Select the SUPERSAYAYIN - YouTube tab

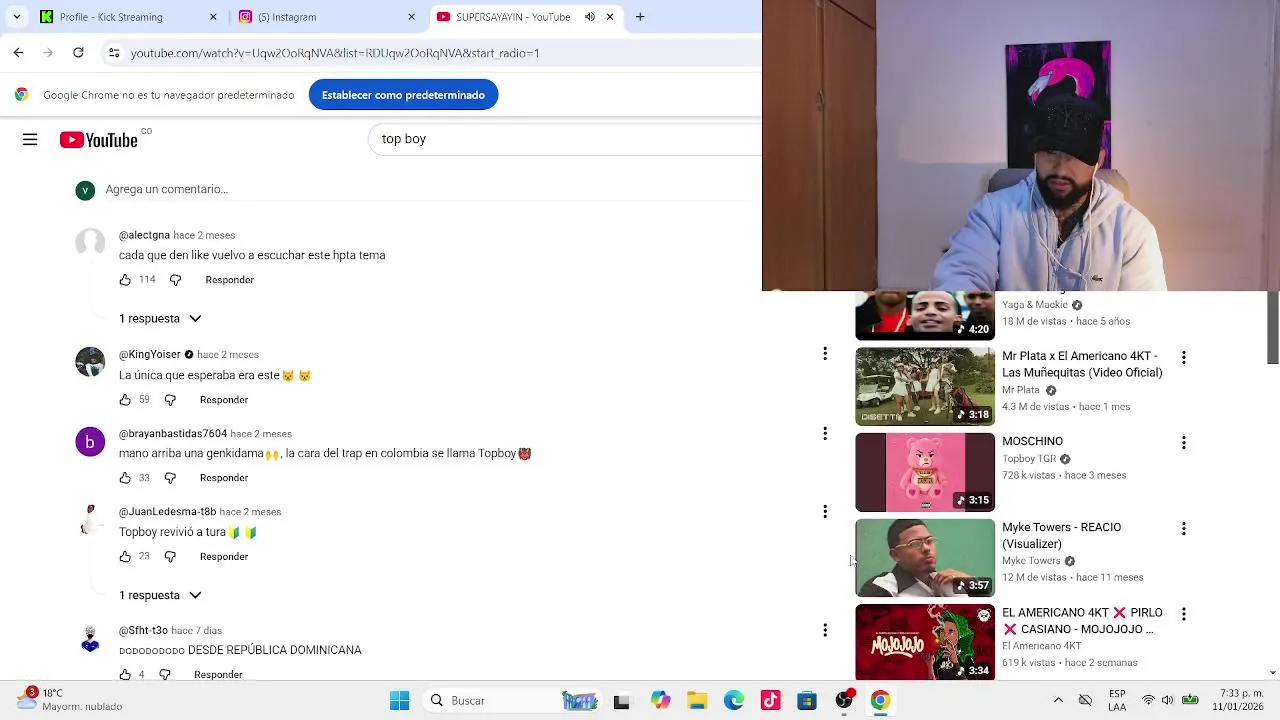pyautogui.click(x=525, y=17)
